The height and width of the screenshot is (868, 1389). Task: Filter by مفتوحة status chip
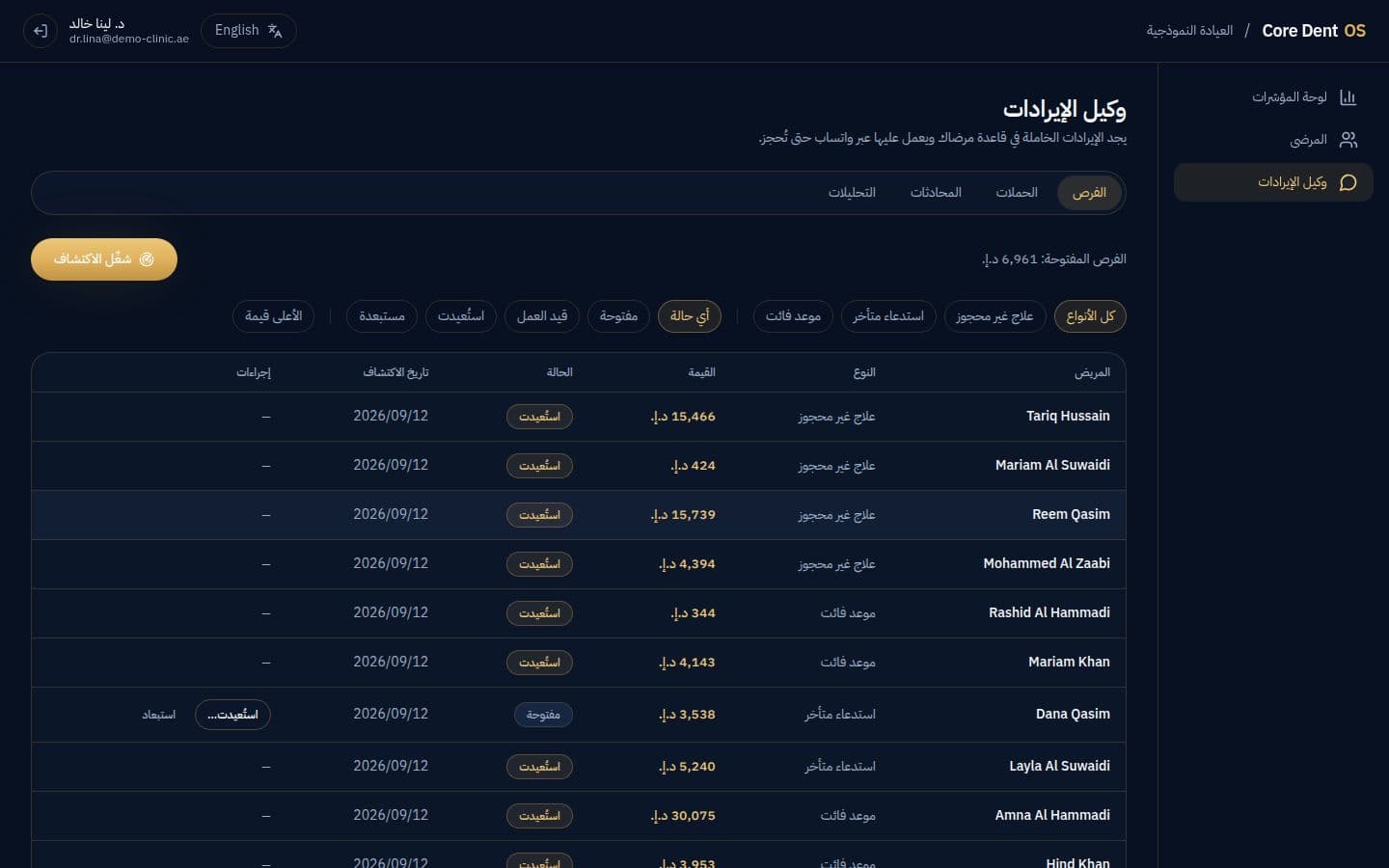pos(618,316)
